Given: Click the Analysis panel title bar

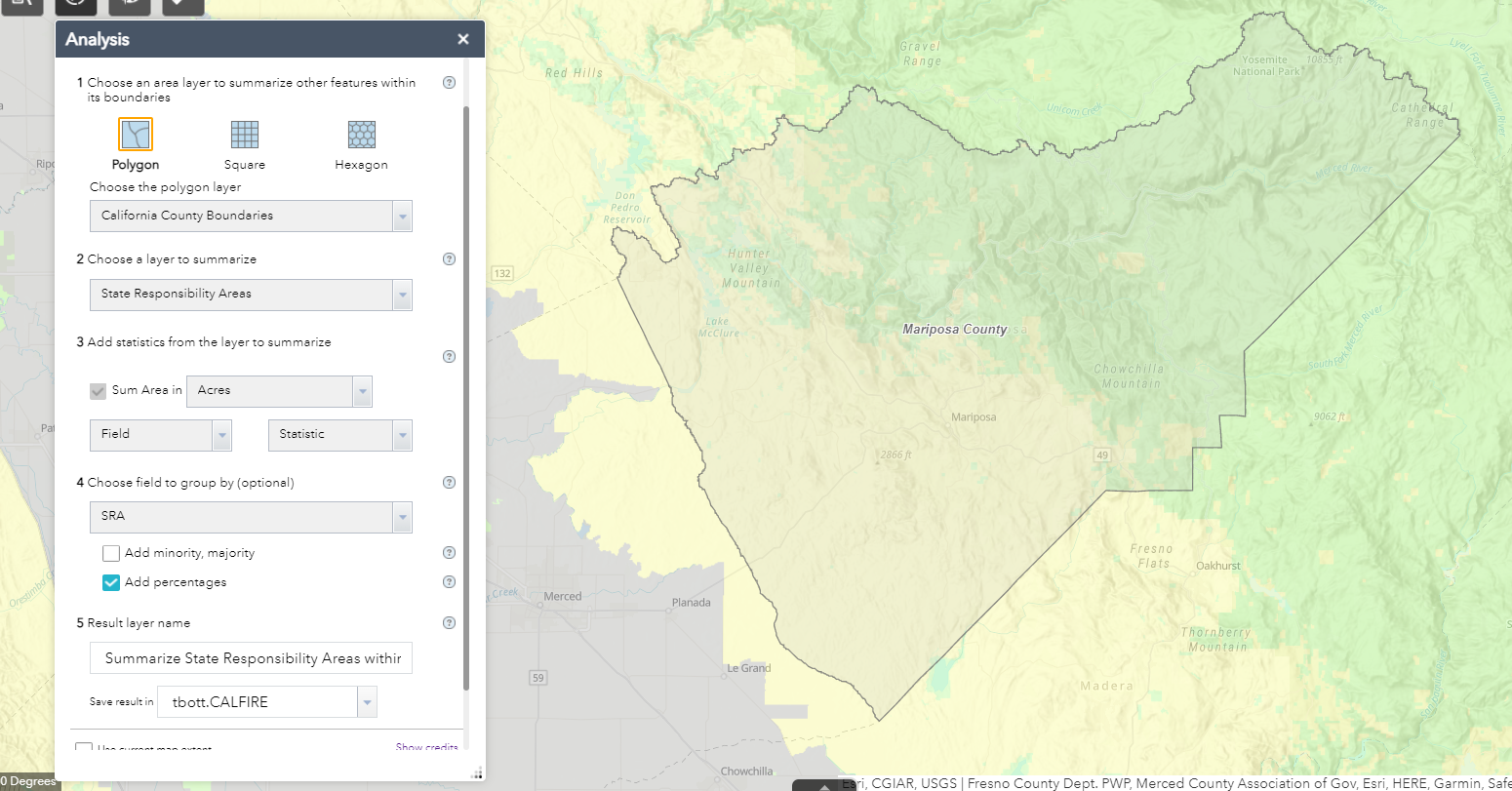Looking at the screenshot, I should 270,39.
